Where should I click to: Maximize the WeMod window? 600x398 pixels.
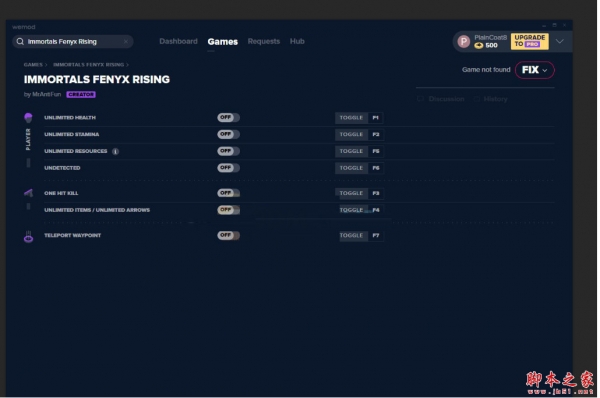pyautogui.click(x=554, y=25)
